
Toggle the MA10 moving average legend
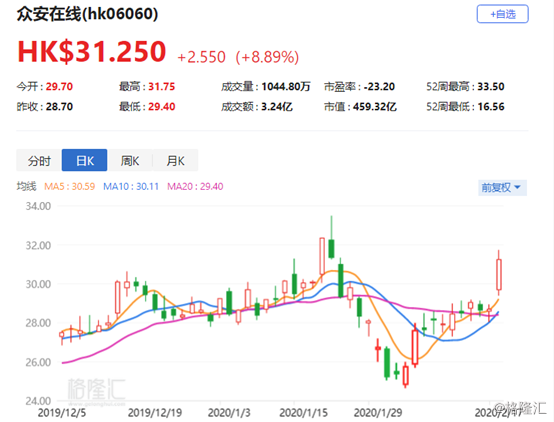[x=131, y=186]
